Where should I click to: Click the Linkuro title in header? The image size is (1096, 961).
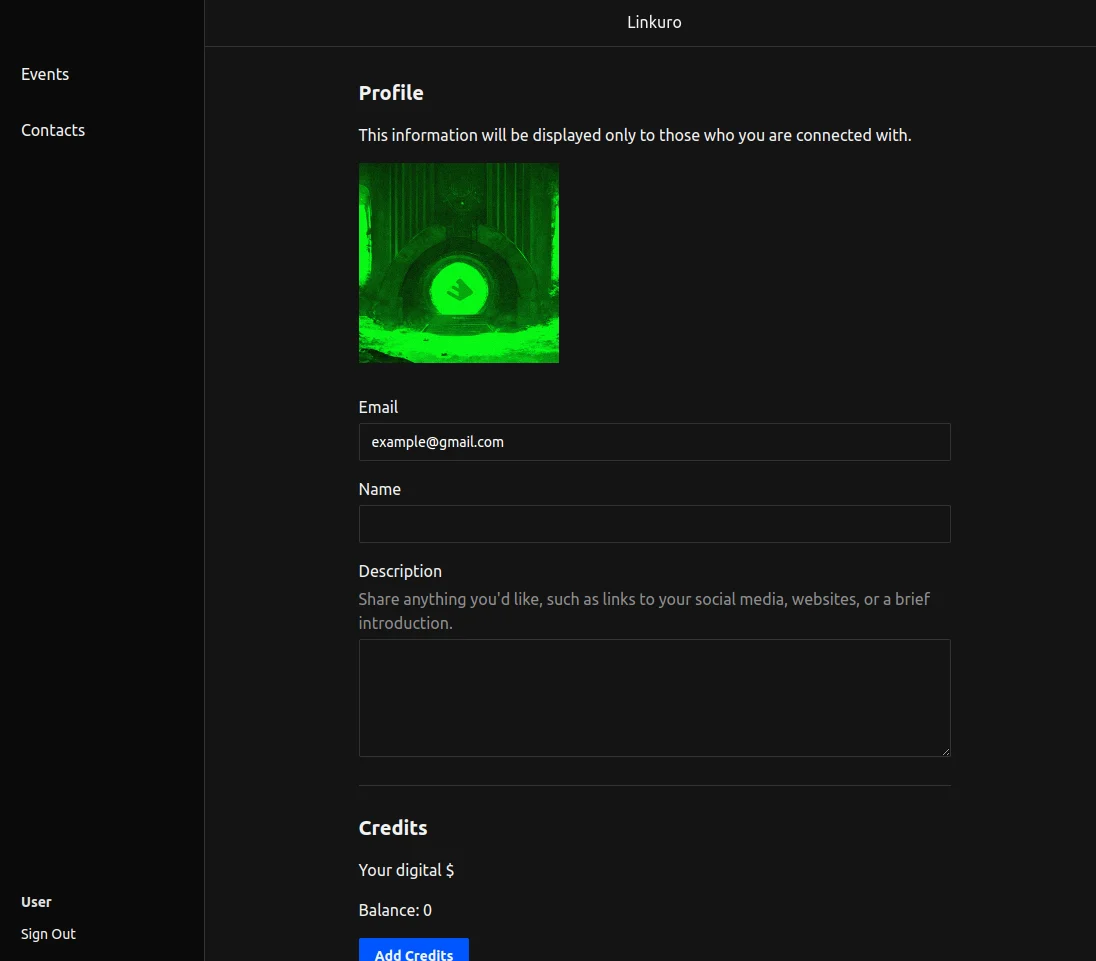point(654,22)
